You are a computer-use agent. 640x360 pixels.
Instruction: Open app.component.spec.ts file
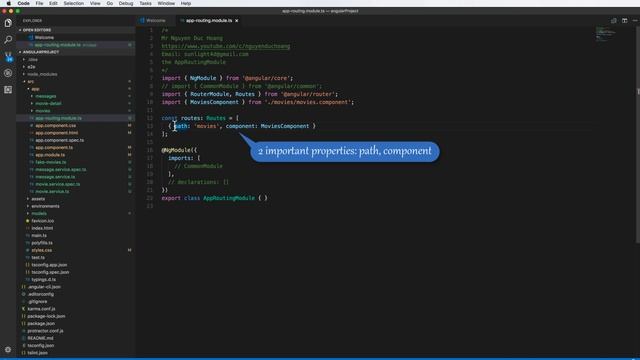point(60,140)
